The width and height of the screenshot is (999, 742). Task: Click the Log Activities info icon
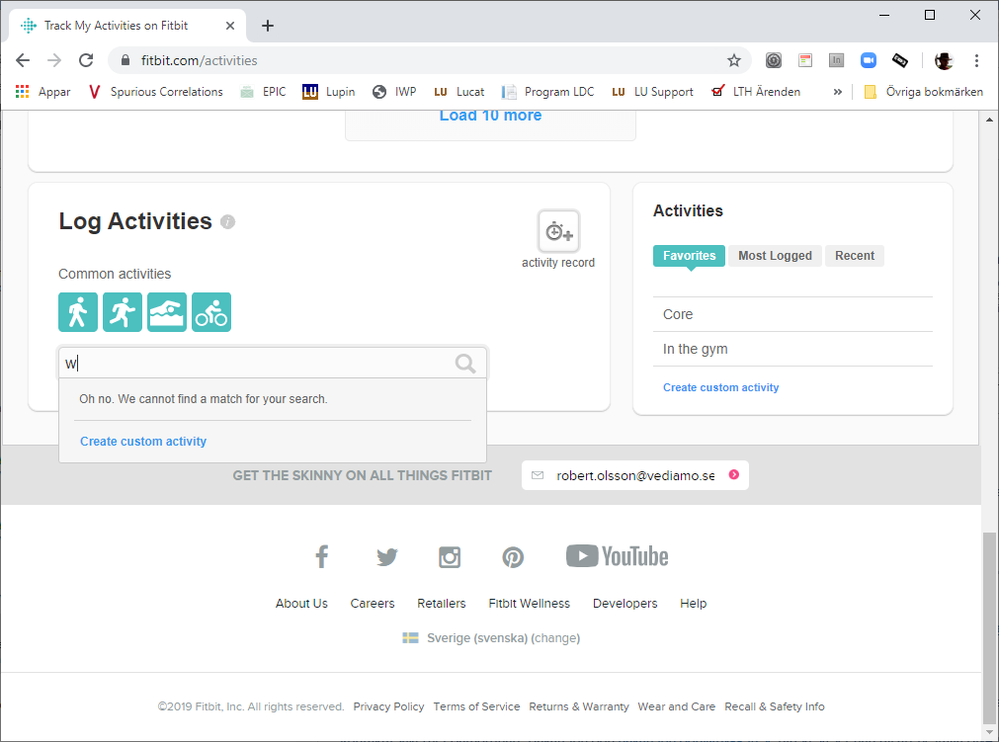point(228,222)
